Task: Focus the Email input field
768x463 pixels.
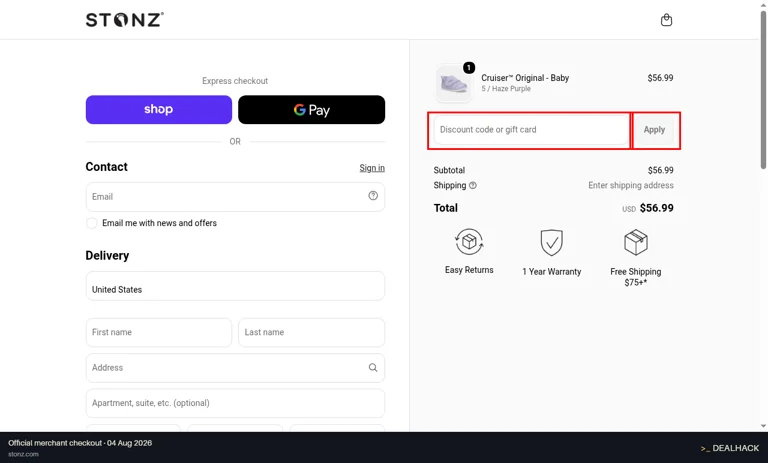Action: click(x=235, y=196)
